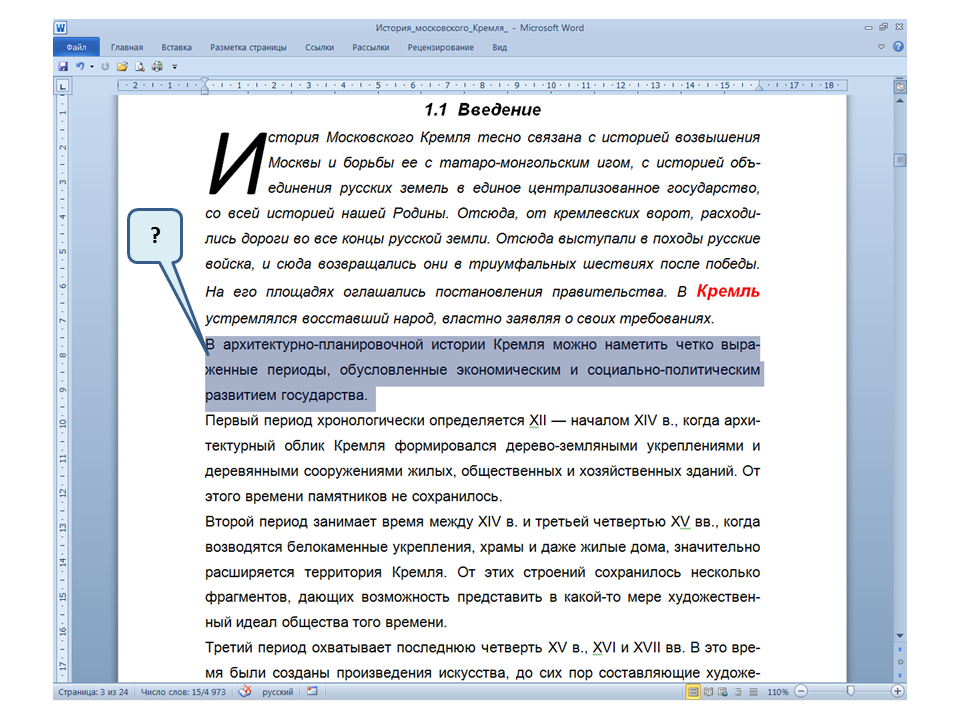Image resolution: width=960 pixels, height=720 pixels.
Task: Click the Undo arrow icon
Action: pyautogui.click(x=79, y=66)
